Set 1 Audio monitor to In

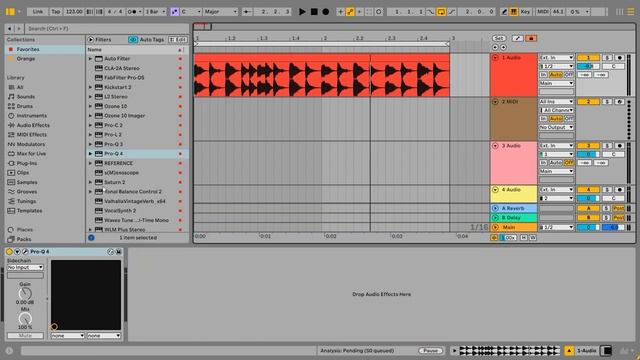click(x=543, y=75)
